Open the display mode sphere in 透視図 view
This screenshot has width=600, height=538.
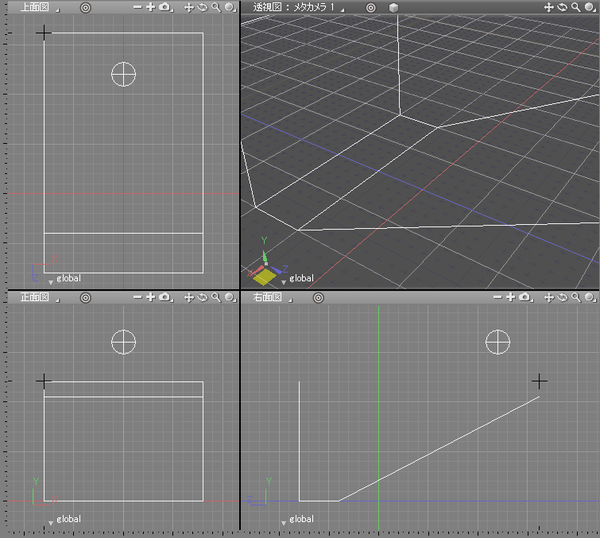590,7
